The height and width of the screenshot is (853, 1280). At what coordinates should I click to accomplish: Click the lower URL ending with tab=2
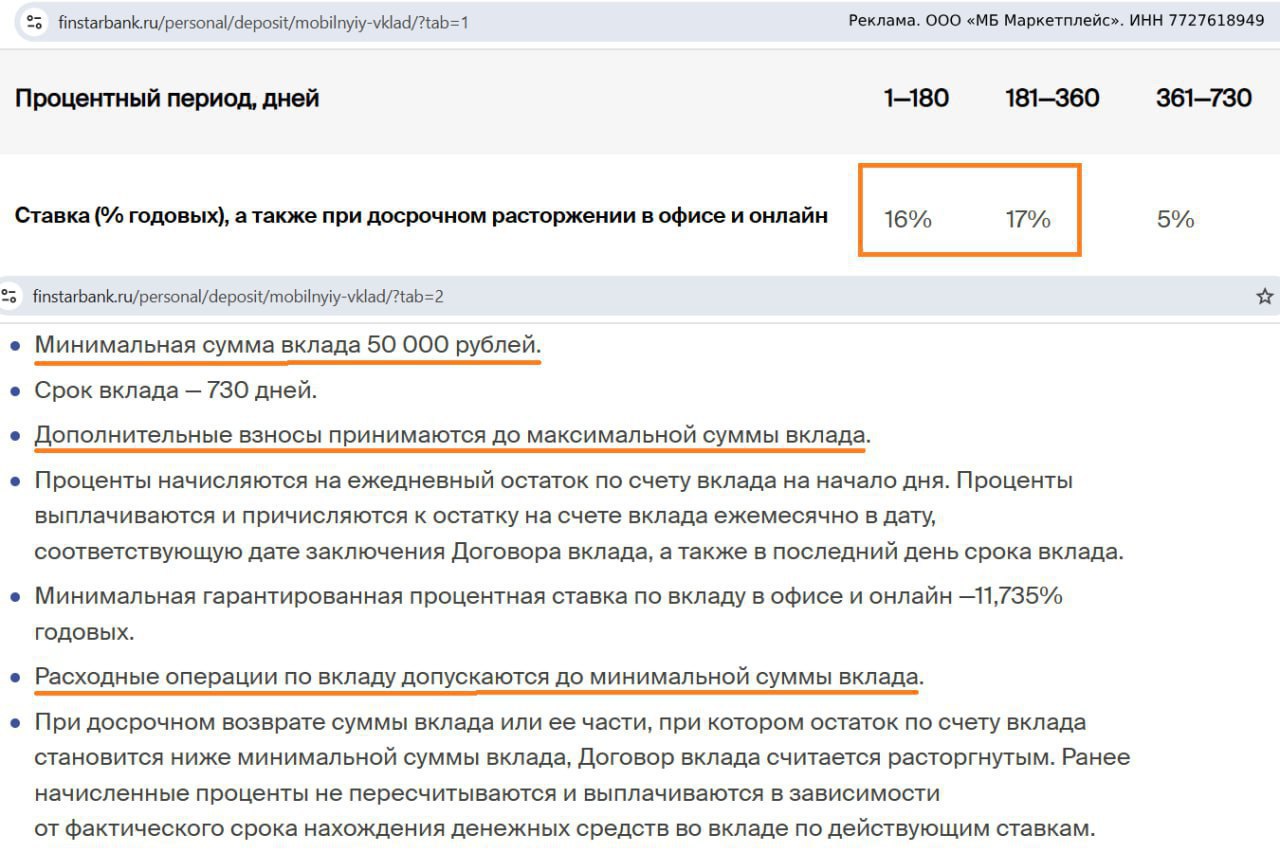(x=238, y=297)
